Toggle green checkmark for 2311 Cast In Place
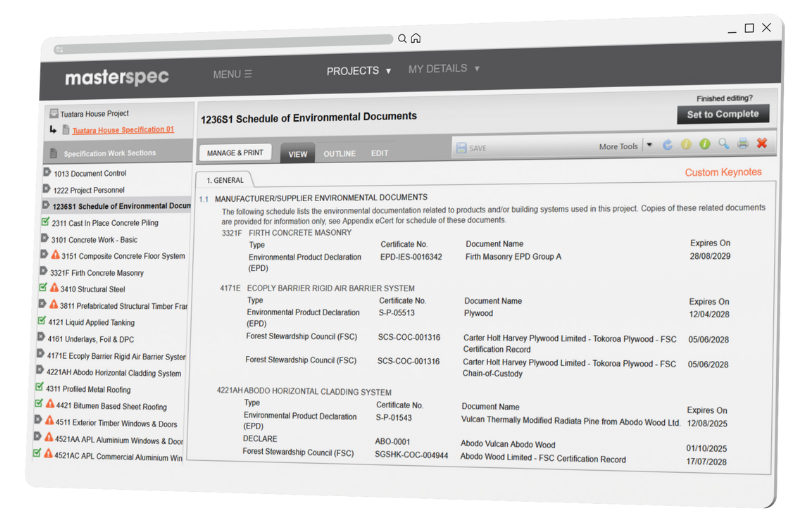 (x=45, y=222)
